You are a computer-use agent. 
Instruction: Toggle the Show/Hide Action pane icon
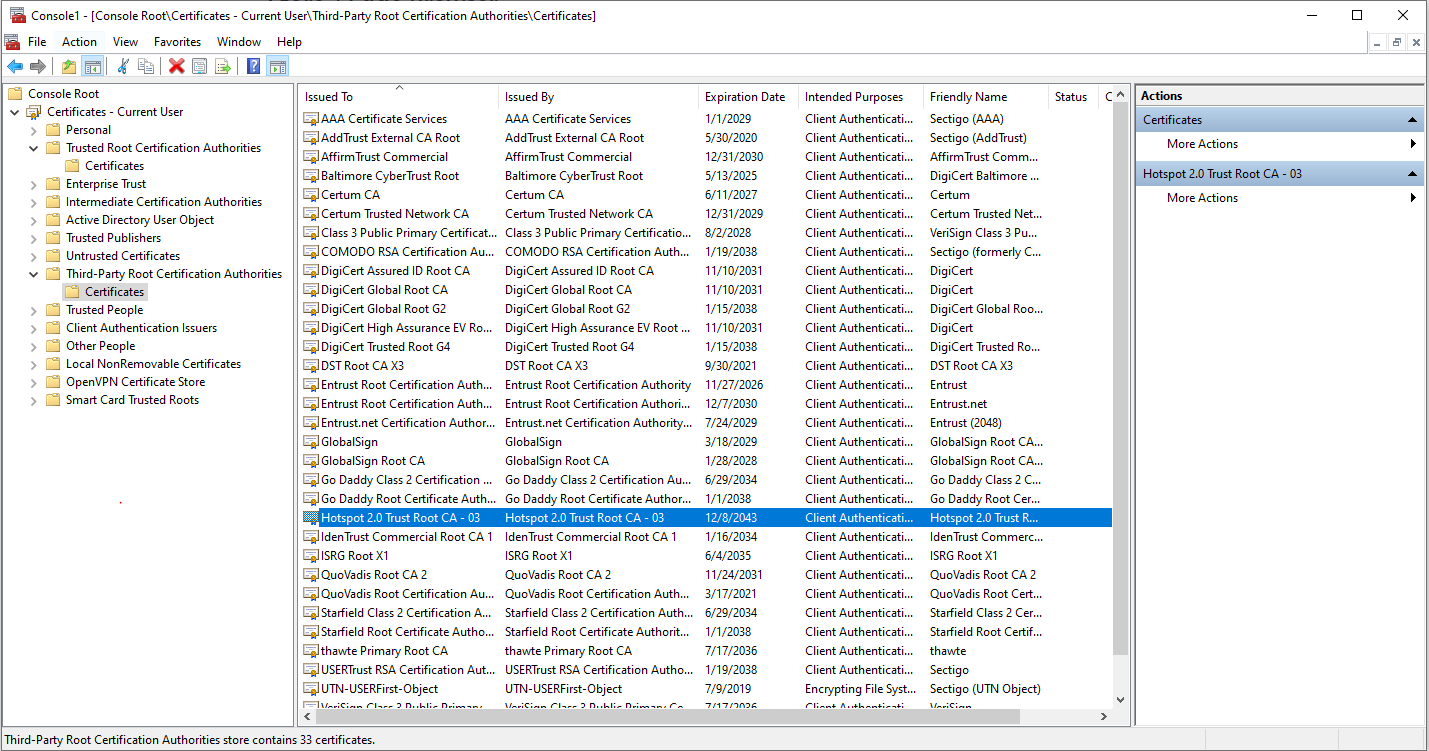click(278, 65)
